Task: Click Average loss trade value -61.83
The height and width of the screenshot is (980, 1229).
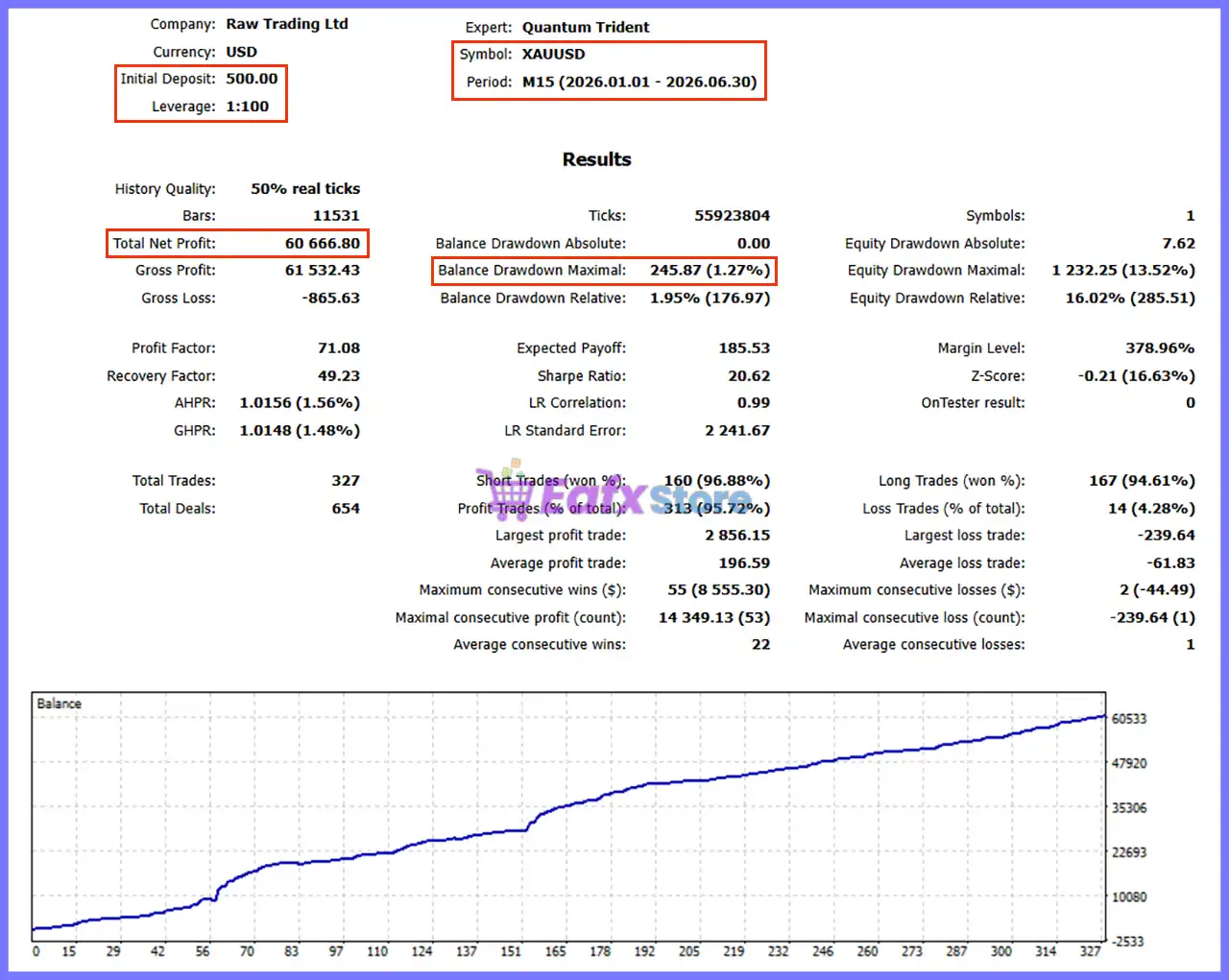Action: [1170, 563]
